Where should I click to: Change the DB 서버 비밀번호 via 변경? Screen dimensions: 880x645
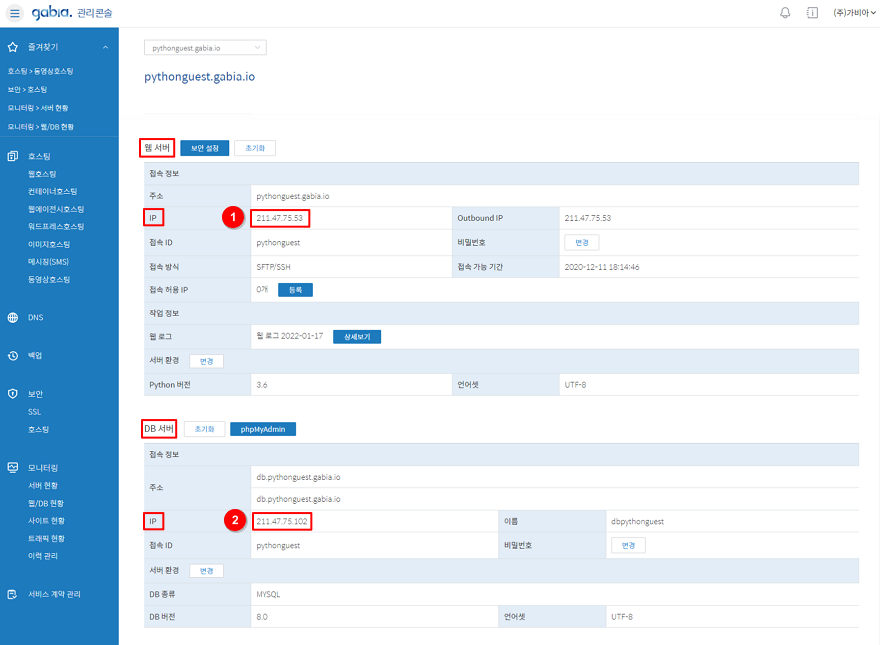628,546
